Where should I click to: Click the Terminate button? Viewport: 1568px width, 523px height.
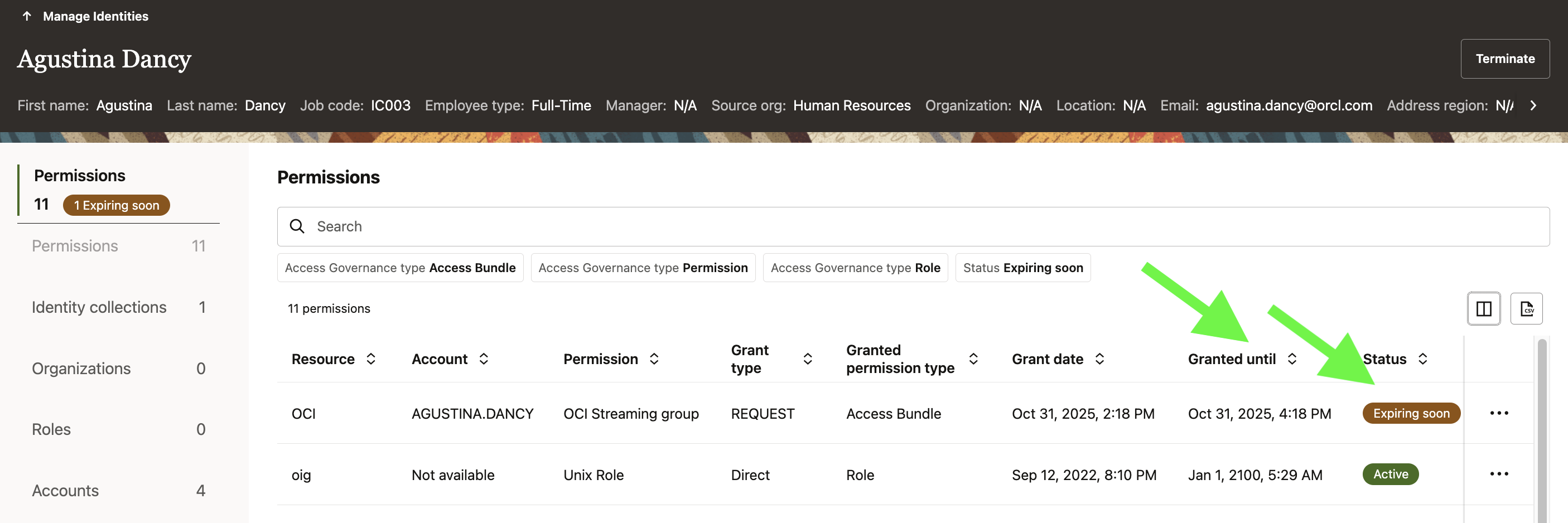click(x=1505, y=59)
